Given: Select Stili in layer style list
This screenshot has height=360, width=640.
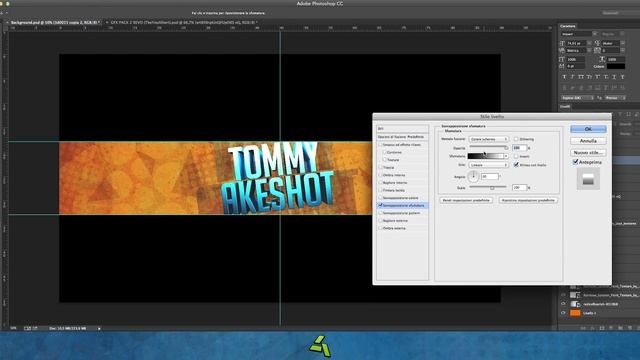Looking at the screenshot, I should pos(402,129).
